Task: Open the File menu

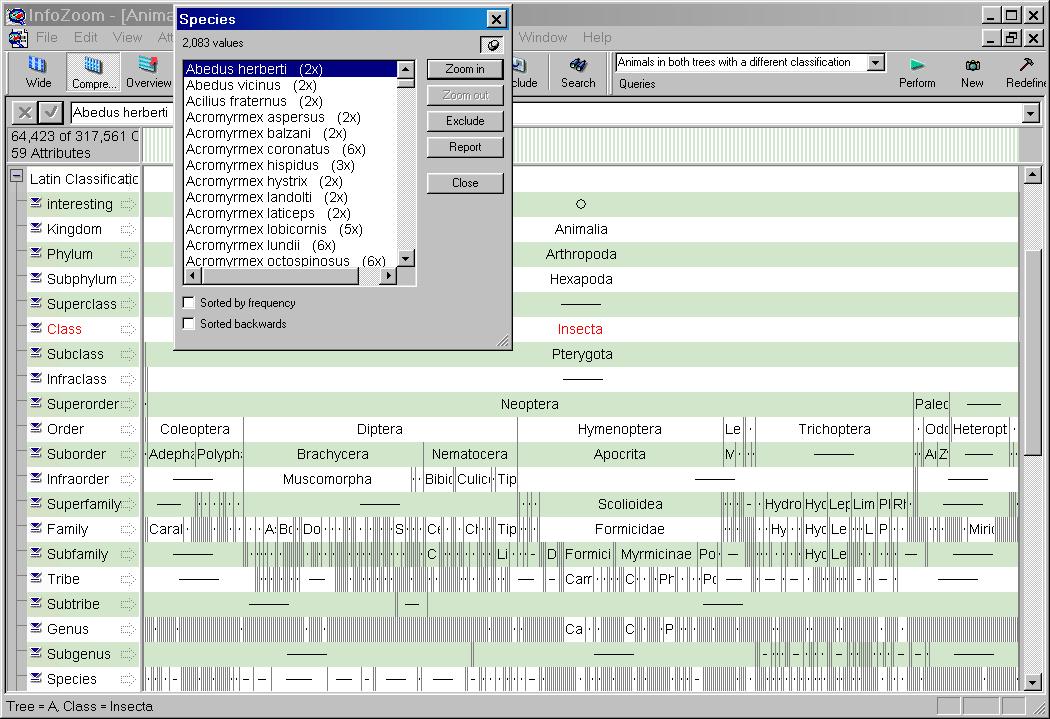Action: [x=46, y=38]
